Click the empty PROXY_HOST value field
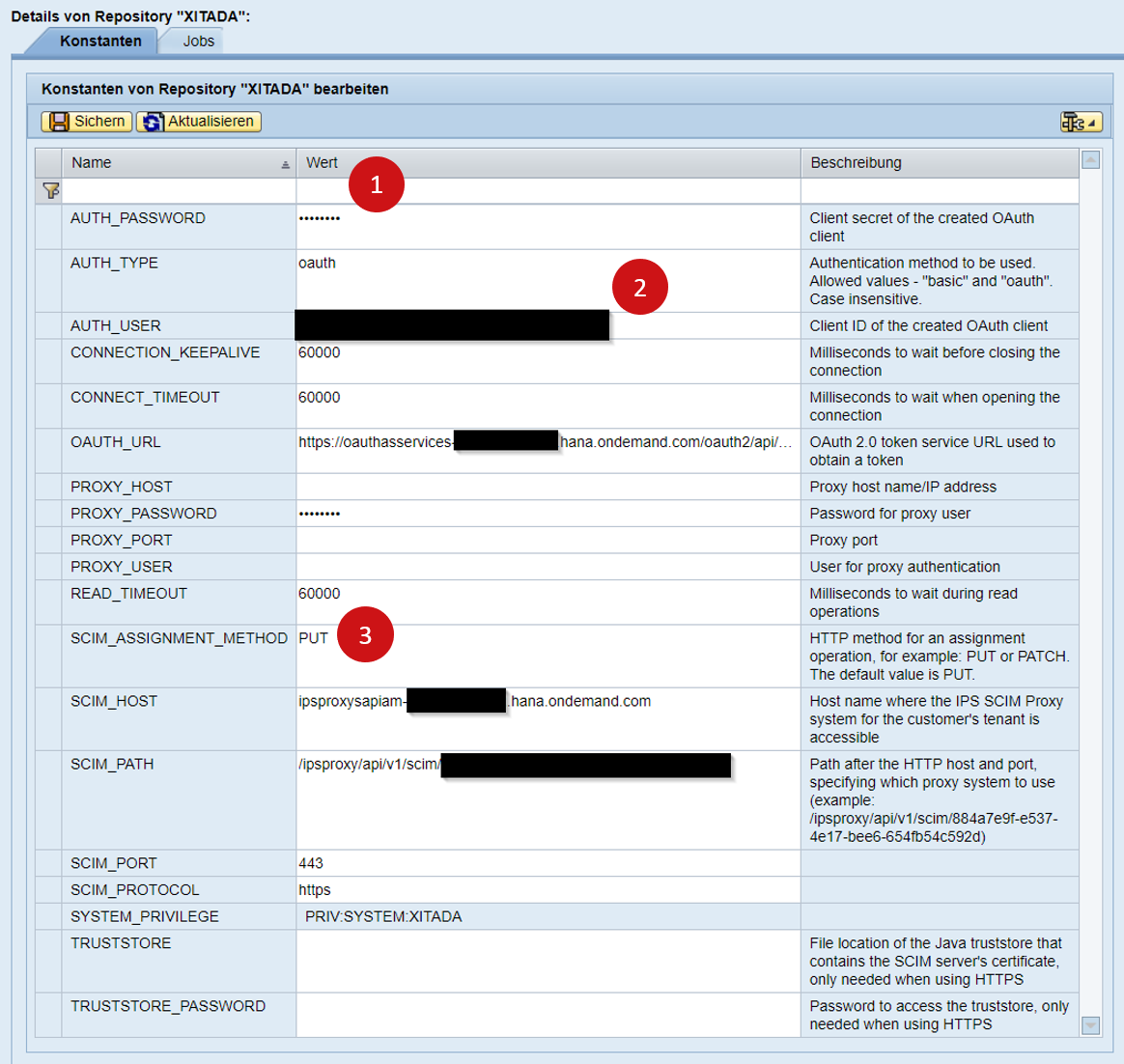This screenshot has height=1064, width=1124. [x=548, y=487]
